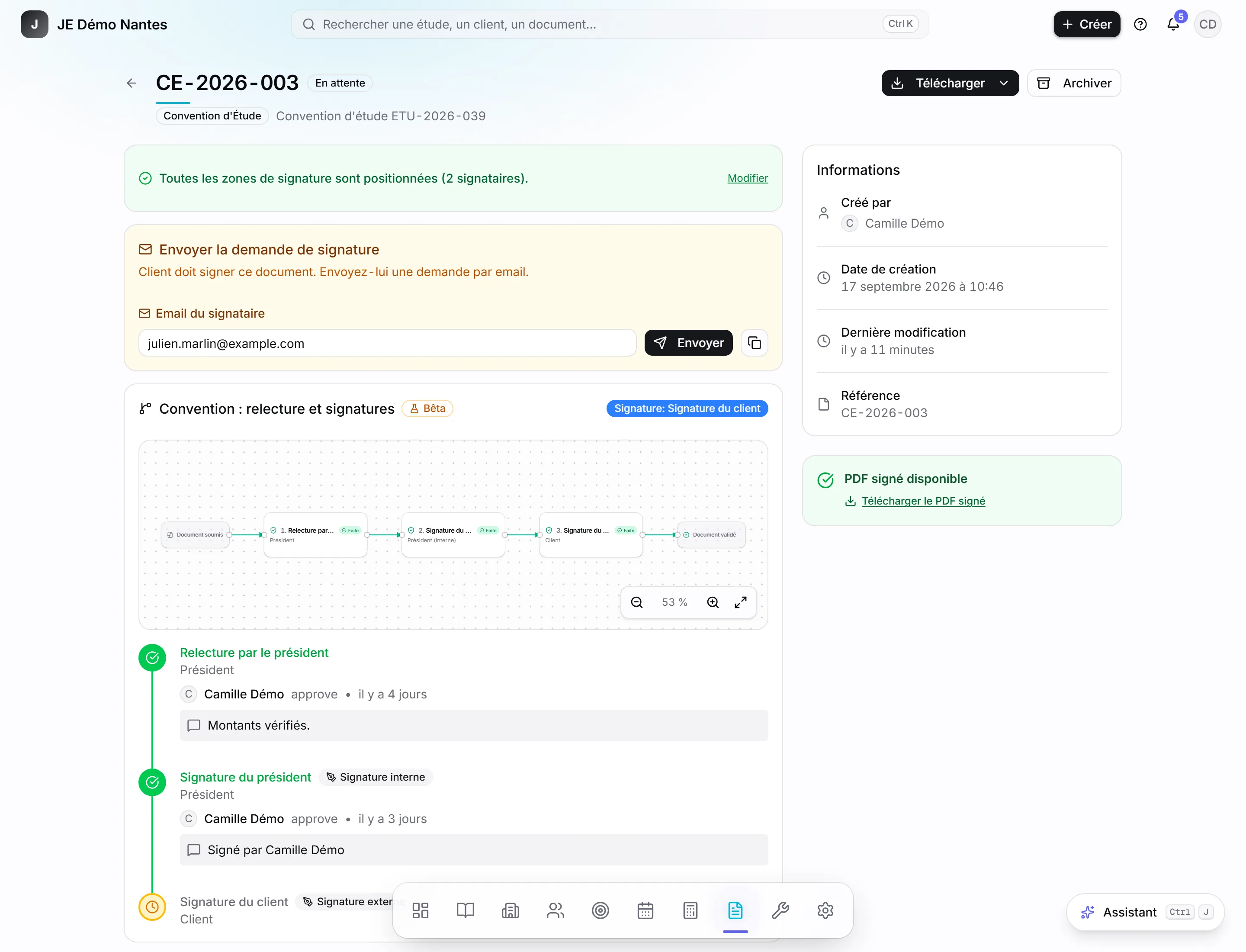1246x952 pixels.
Task: Click the Signé par Camille Démo comment
Action: pyautogui.click(x=474, y=850)
